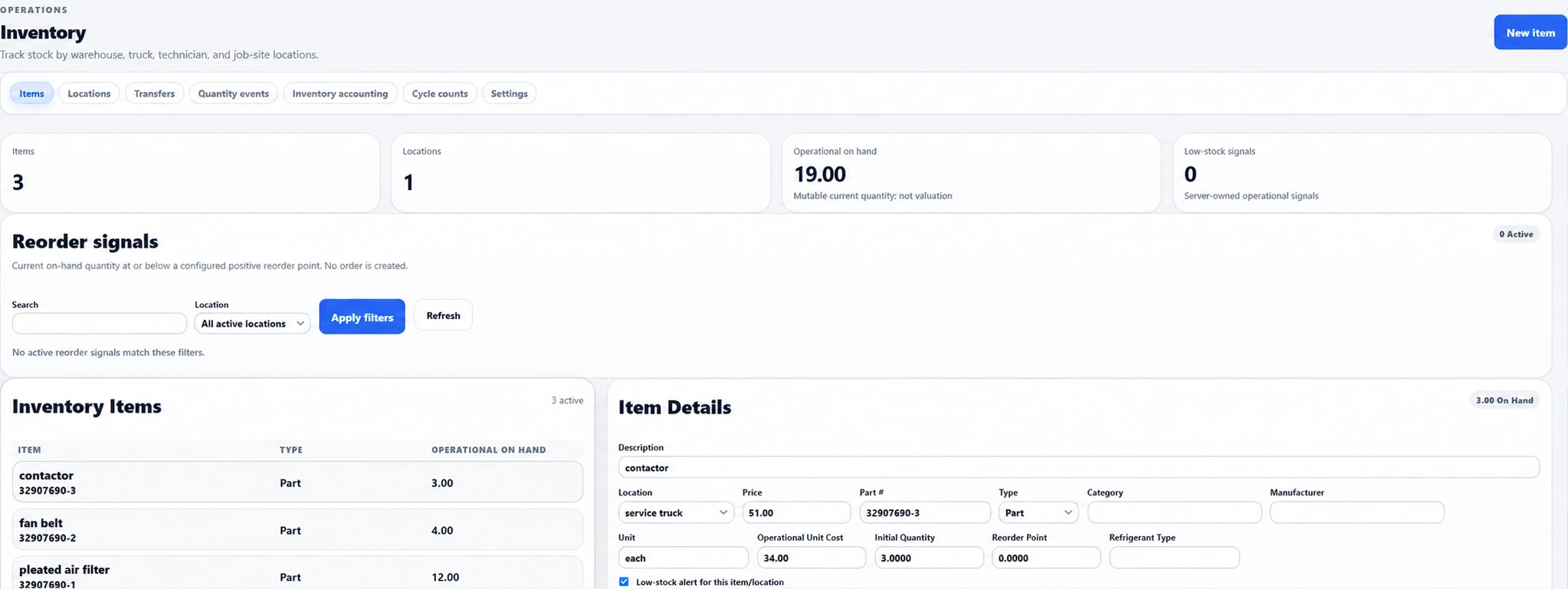Click the Part # field
The image size is (1568, 589).
coord(925,512)
